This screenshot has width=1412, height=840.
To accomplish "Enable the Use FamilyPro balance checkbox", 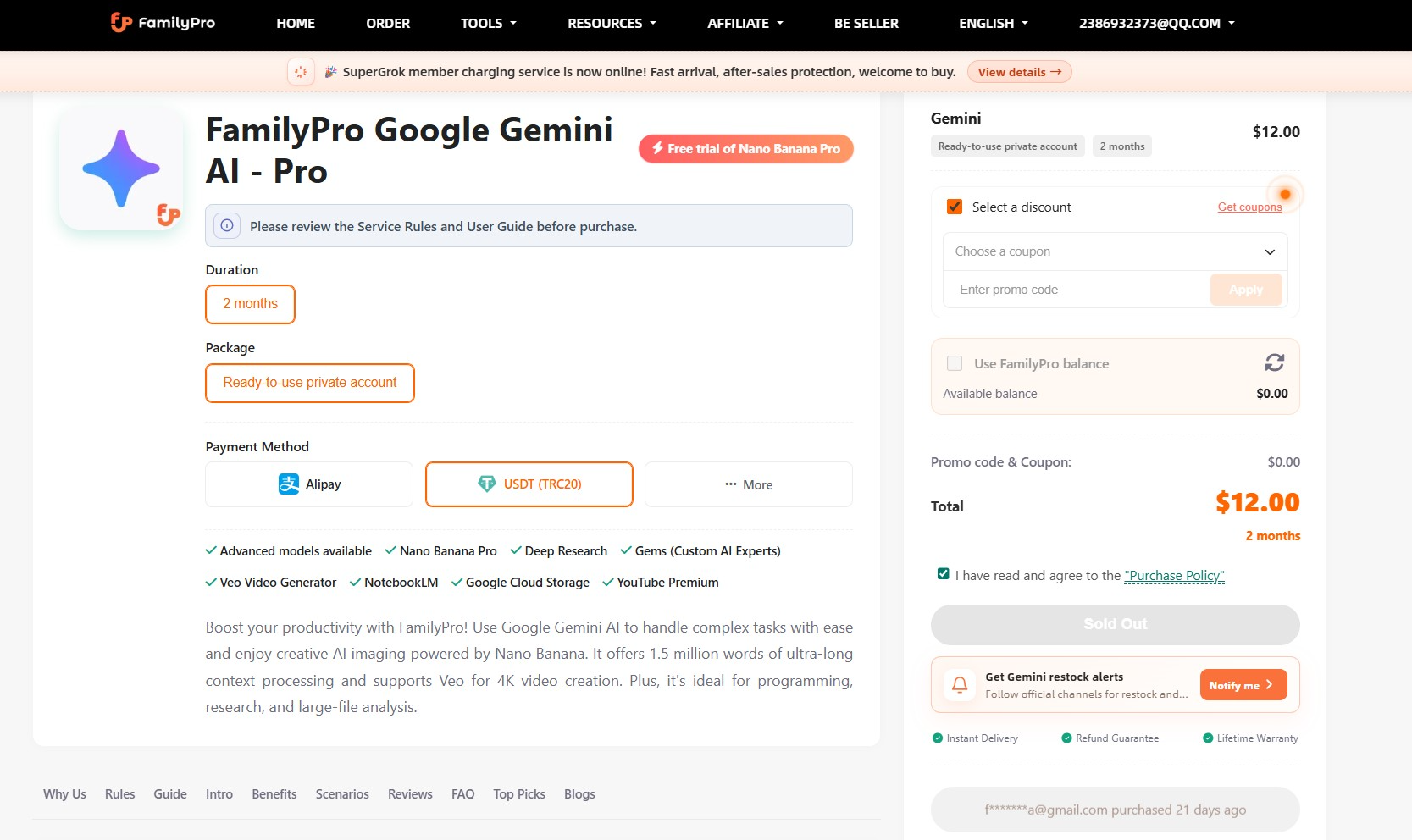I will pos(955,363).
